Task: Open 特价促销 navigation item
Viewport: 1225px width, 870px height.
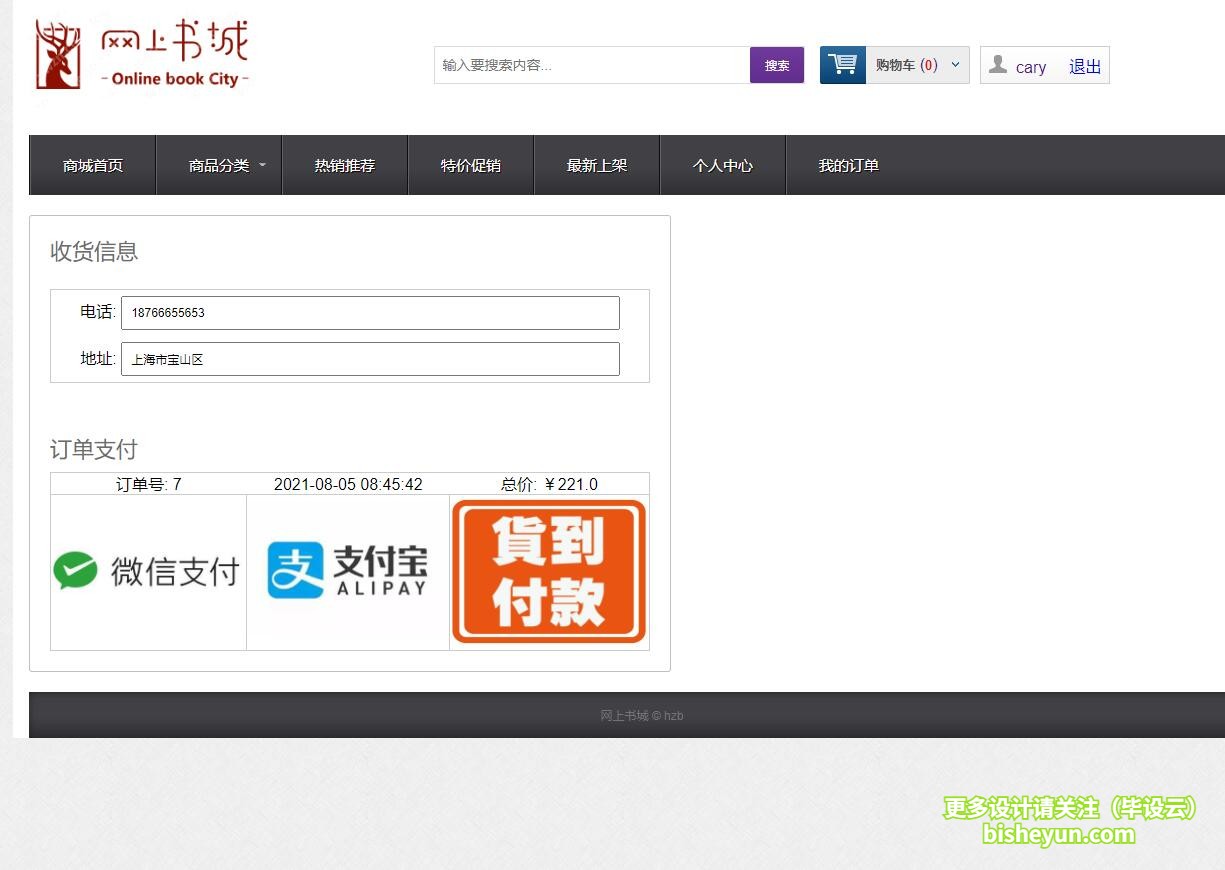Action: [471, 165]
